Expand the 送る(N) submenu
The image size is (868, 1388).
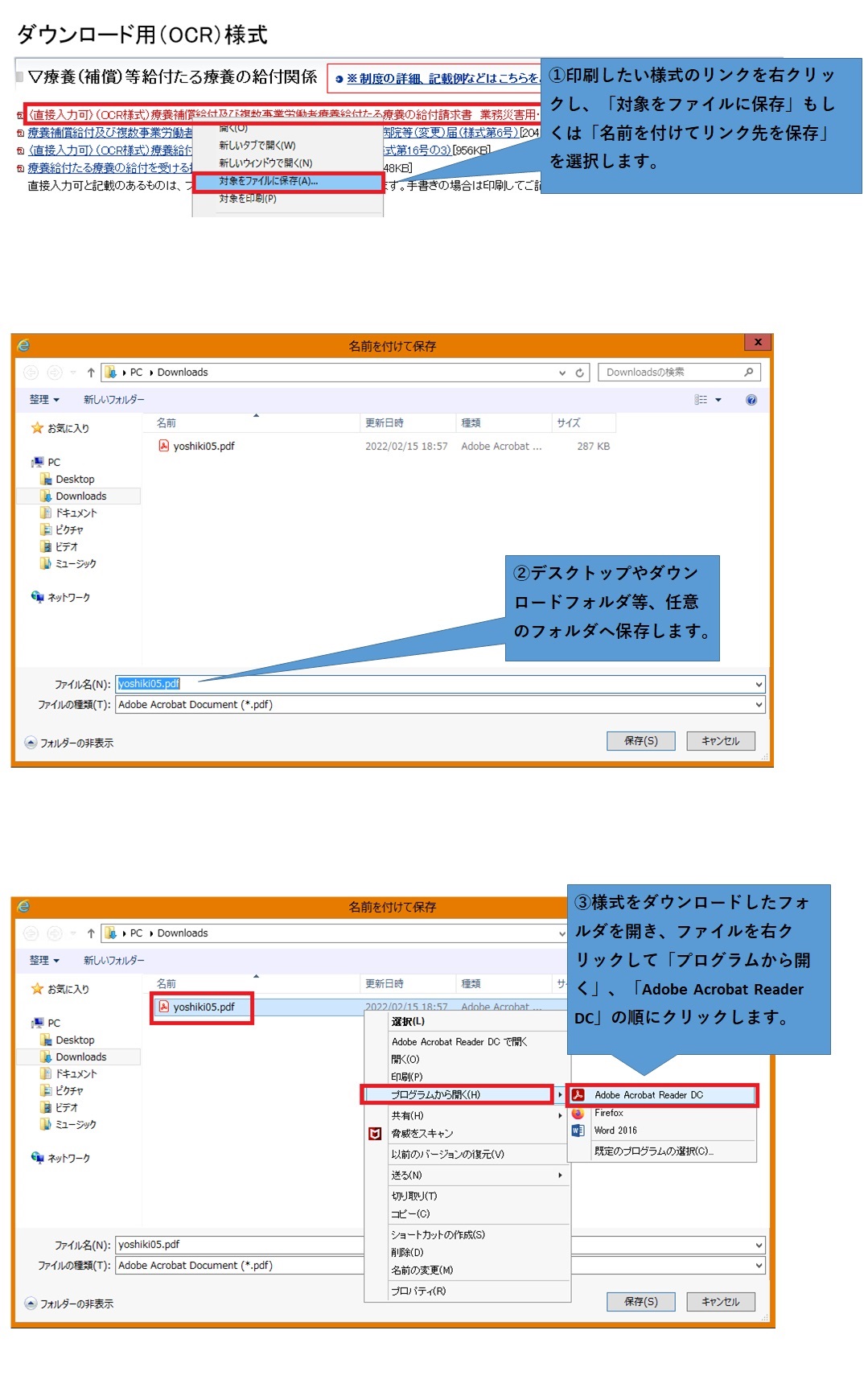(x=560, y=1176)
